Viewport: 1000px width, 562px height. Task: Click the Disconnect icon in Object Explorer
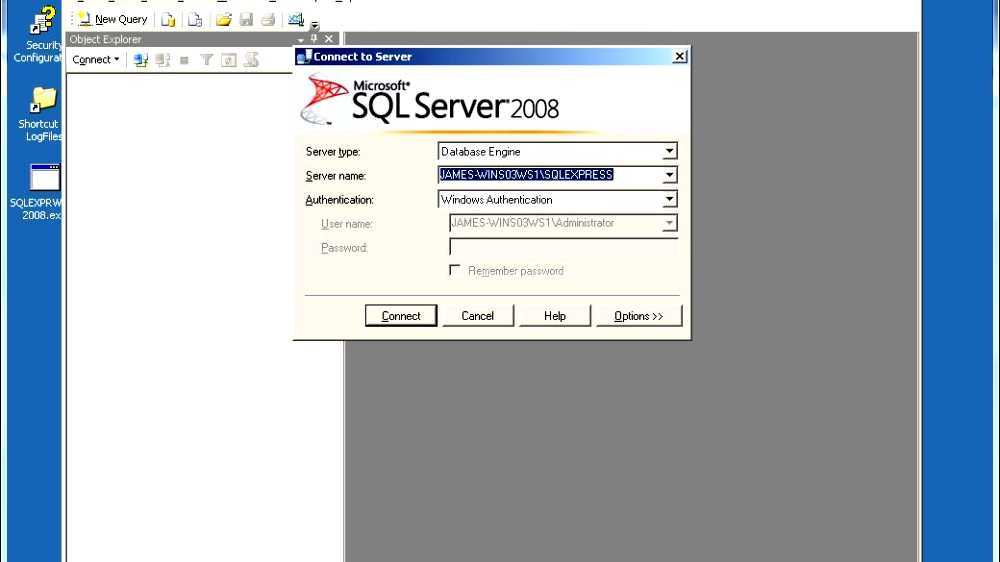coord(163,60)
